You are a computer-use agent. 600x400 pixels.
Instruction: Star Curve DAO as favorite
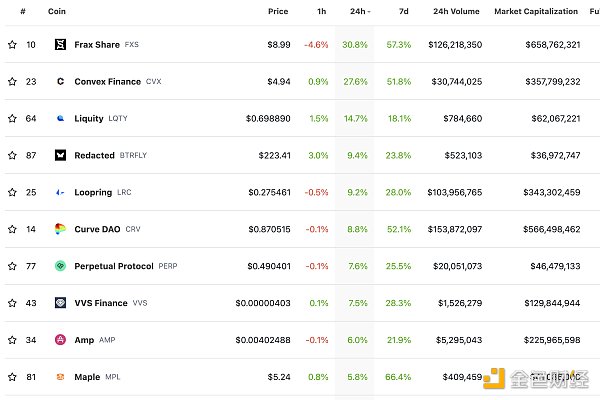click(12, 229)
